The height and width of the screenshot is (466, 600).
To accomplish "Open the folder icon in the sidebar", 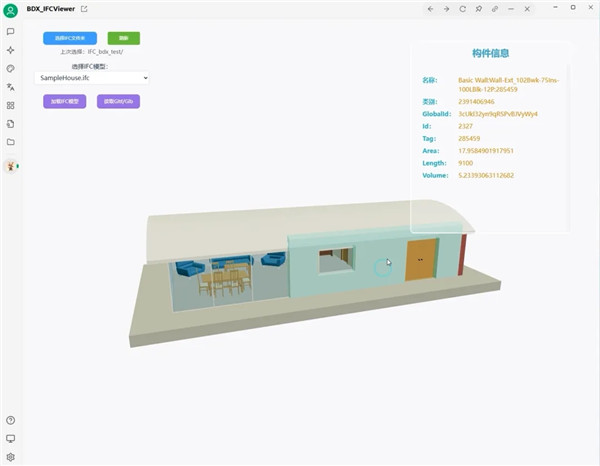I will [x=11, y=142].
